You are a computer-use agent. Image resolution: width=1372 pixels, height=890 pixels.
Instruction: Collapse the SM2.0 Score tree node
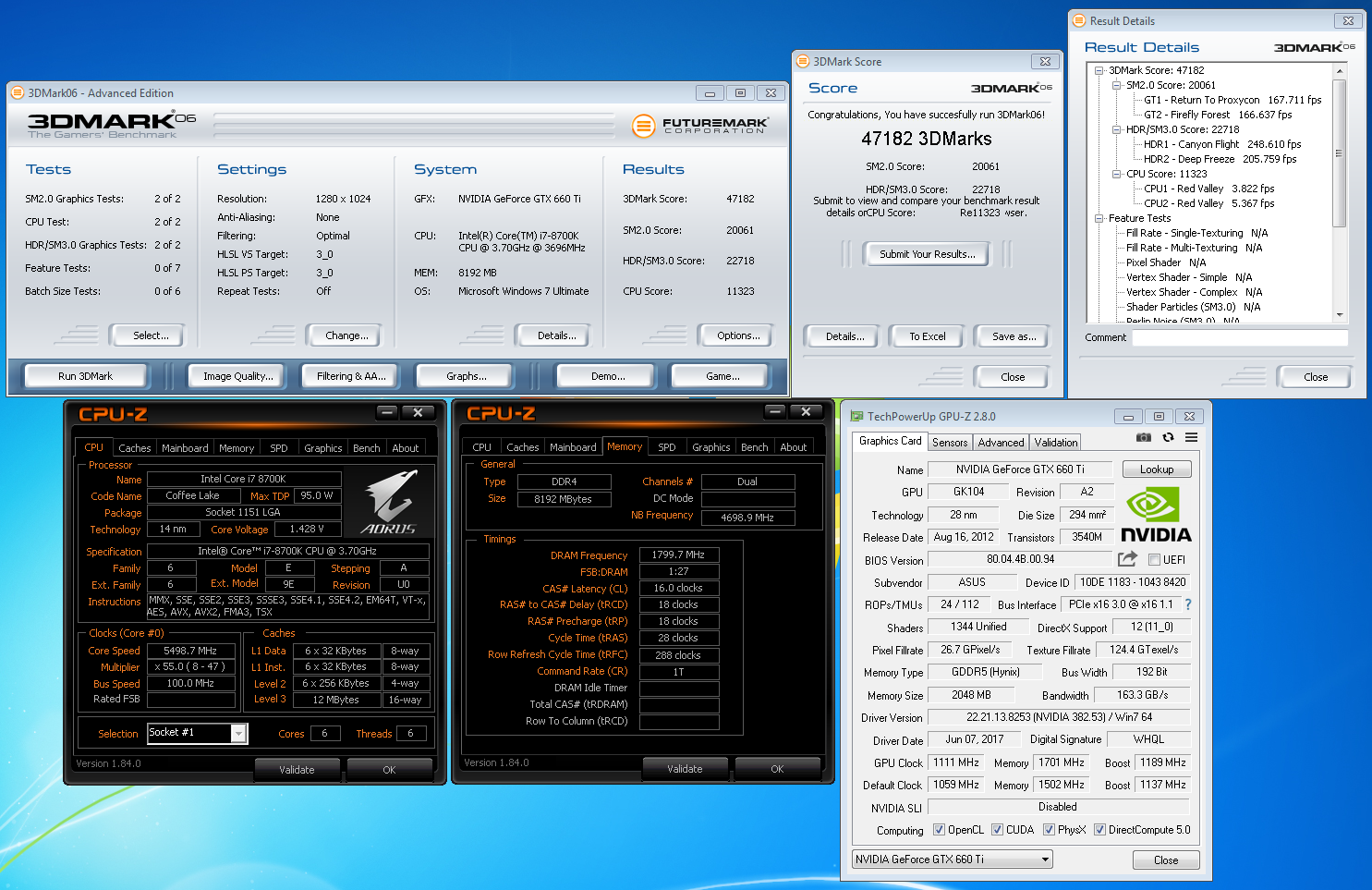pos(1117,85)
